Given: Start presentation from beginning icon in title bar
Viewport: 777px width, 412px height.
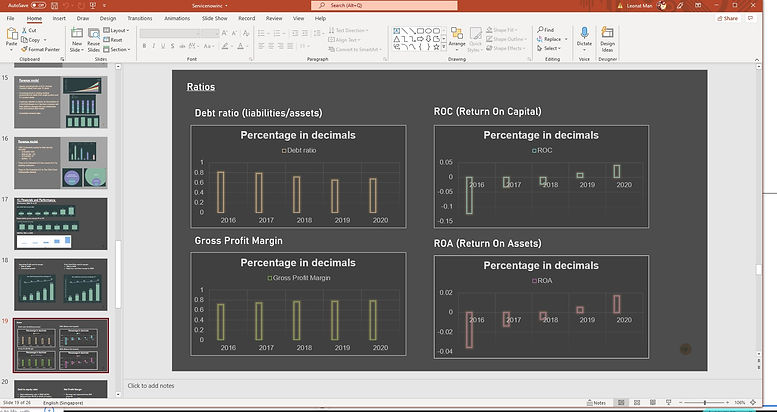Looking at the screenshot, I should click(x=93, y=5).
